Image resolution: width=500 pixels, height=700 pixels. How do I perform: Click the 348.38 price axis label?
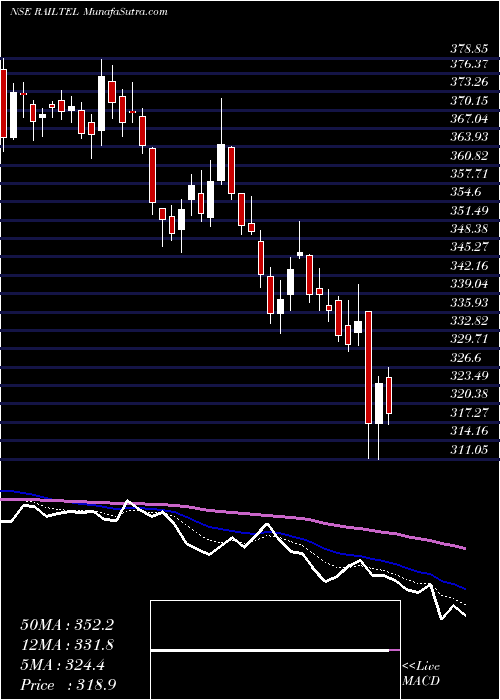pyautogui.click(x=468, y=229)
